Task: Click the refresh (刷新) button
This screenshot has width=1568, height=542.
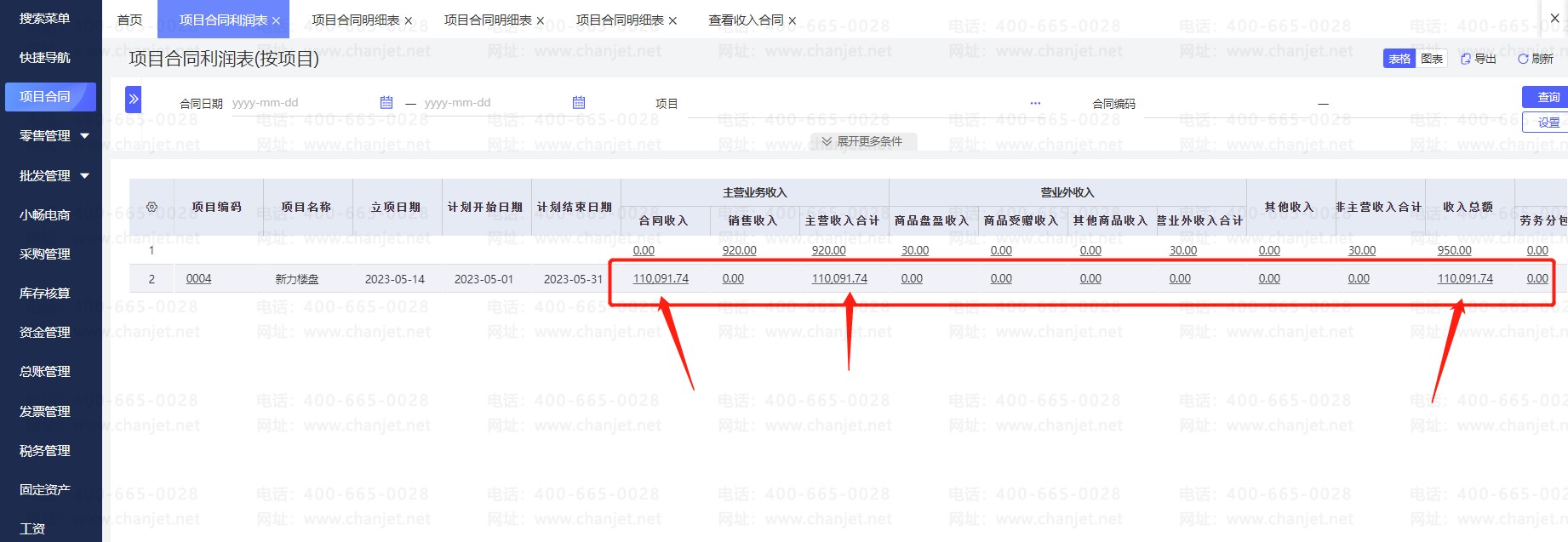Action: 1536,59
